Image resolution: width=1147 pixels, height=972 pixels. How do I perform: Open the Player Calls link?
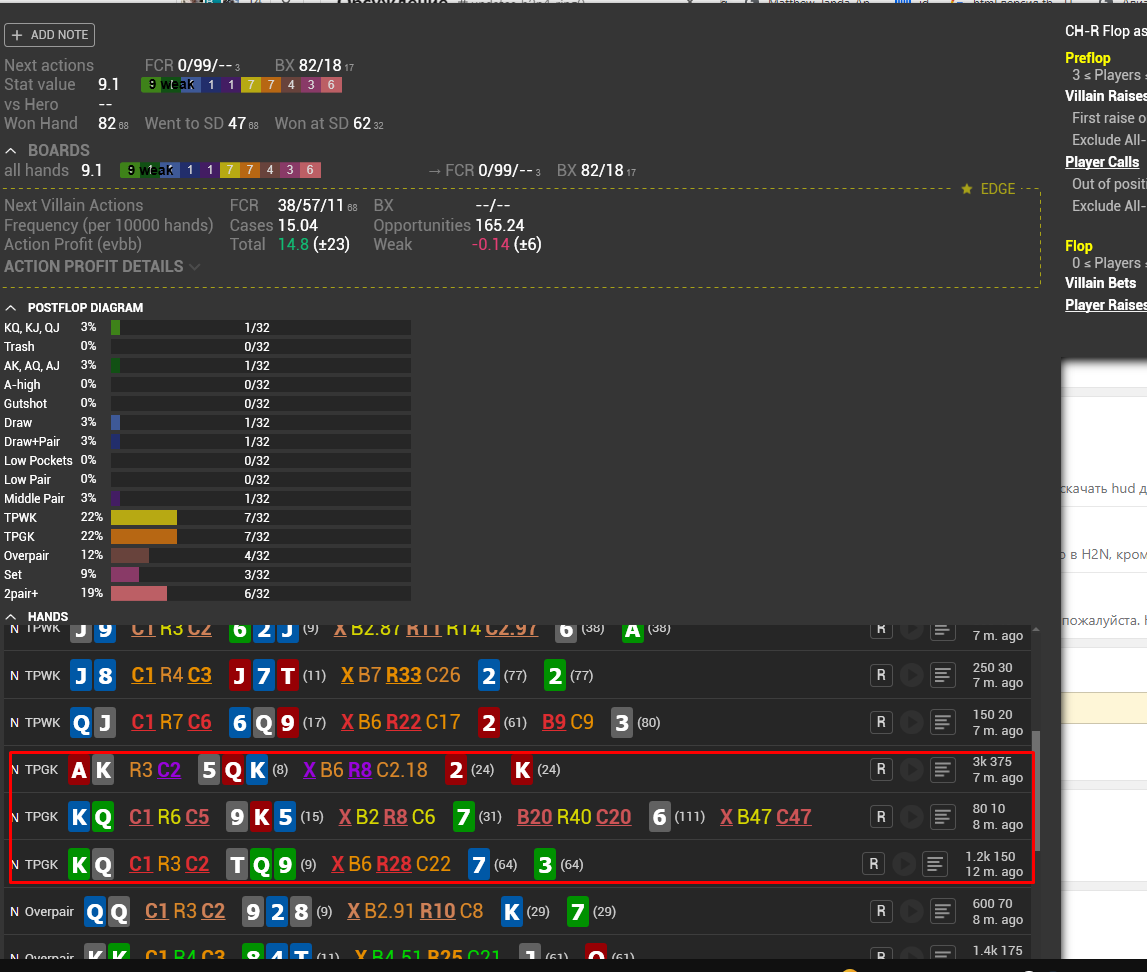[1102, 162]
